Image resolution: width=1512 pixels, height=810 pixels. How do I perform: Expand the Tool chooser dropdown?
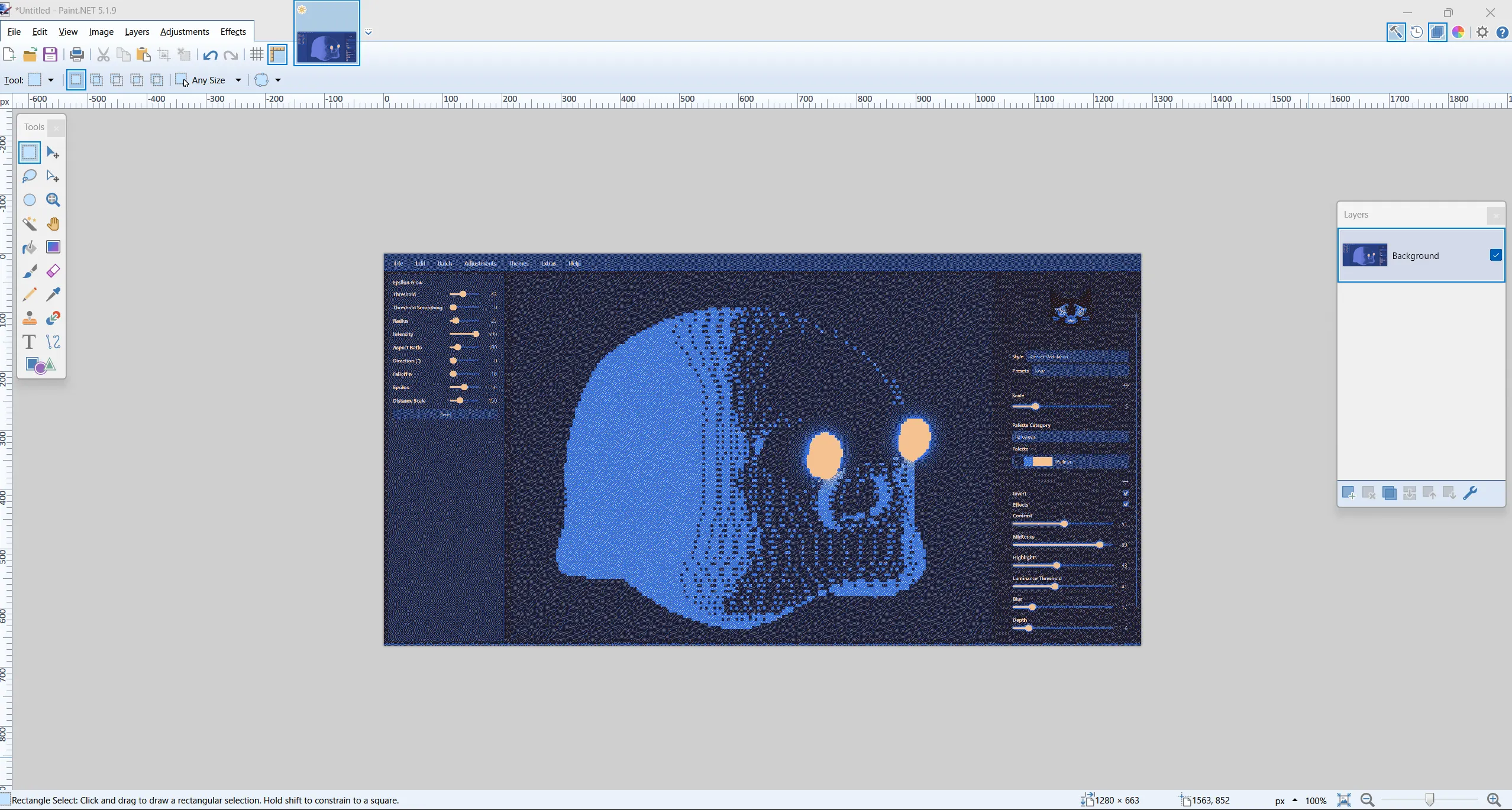tap(51, 80)
